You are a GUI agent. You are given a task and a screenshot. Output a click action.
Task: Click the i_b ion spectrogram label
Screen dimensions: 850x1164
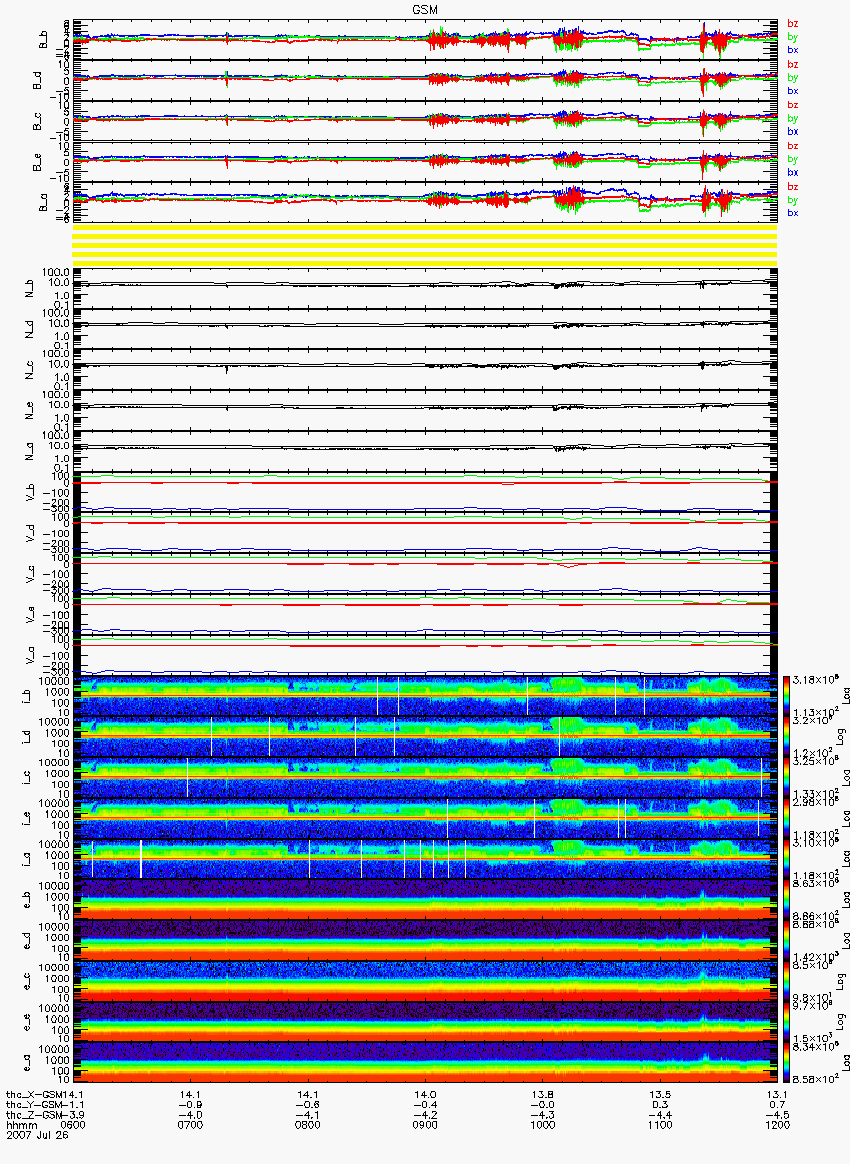[27, 697]
